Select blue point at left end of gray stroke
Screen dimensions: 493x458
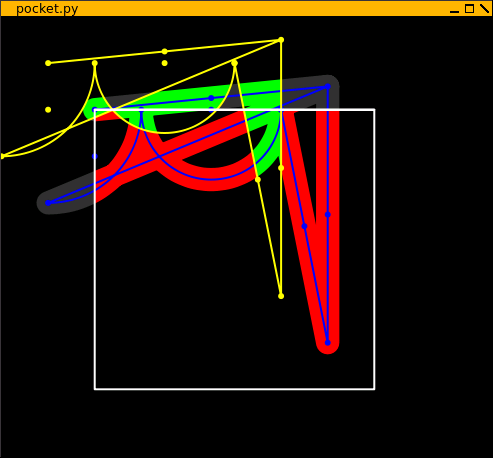pyautogui.click(x=48, y=203)
